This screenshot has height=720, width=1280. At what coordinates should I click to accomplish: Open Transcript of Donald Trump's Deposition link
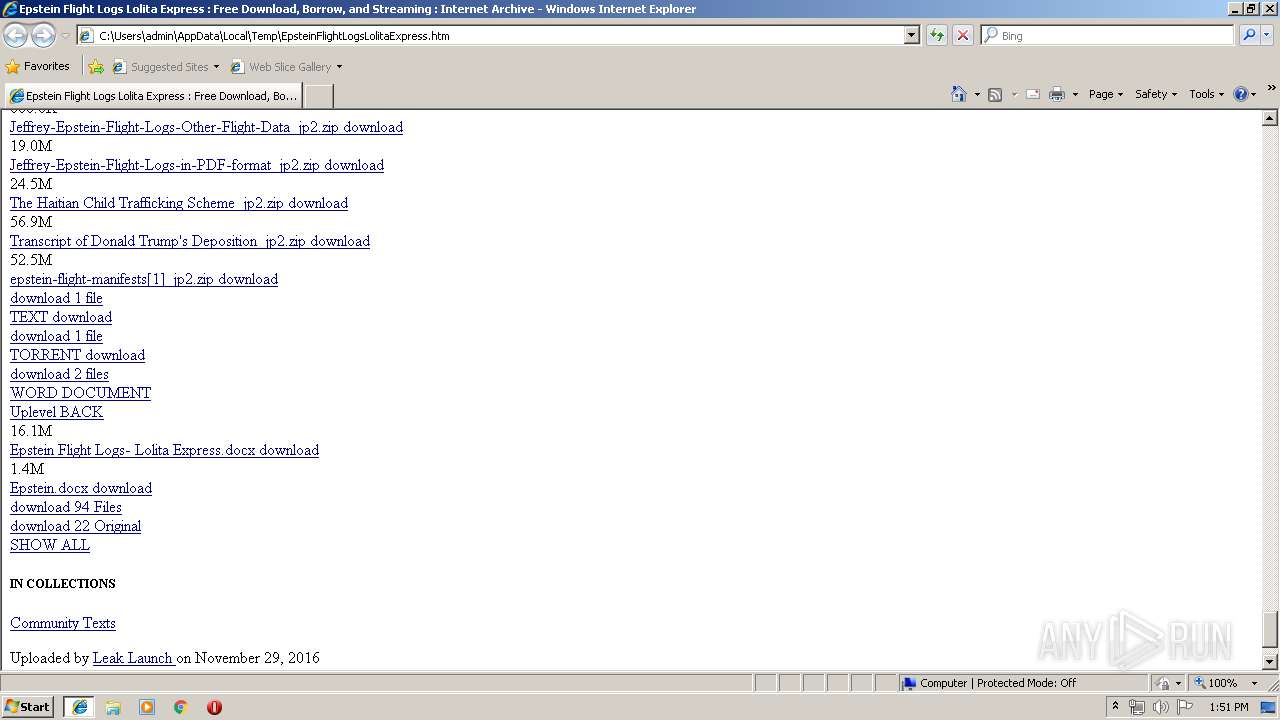click(190, 241)
